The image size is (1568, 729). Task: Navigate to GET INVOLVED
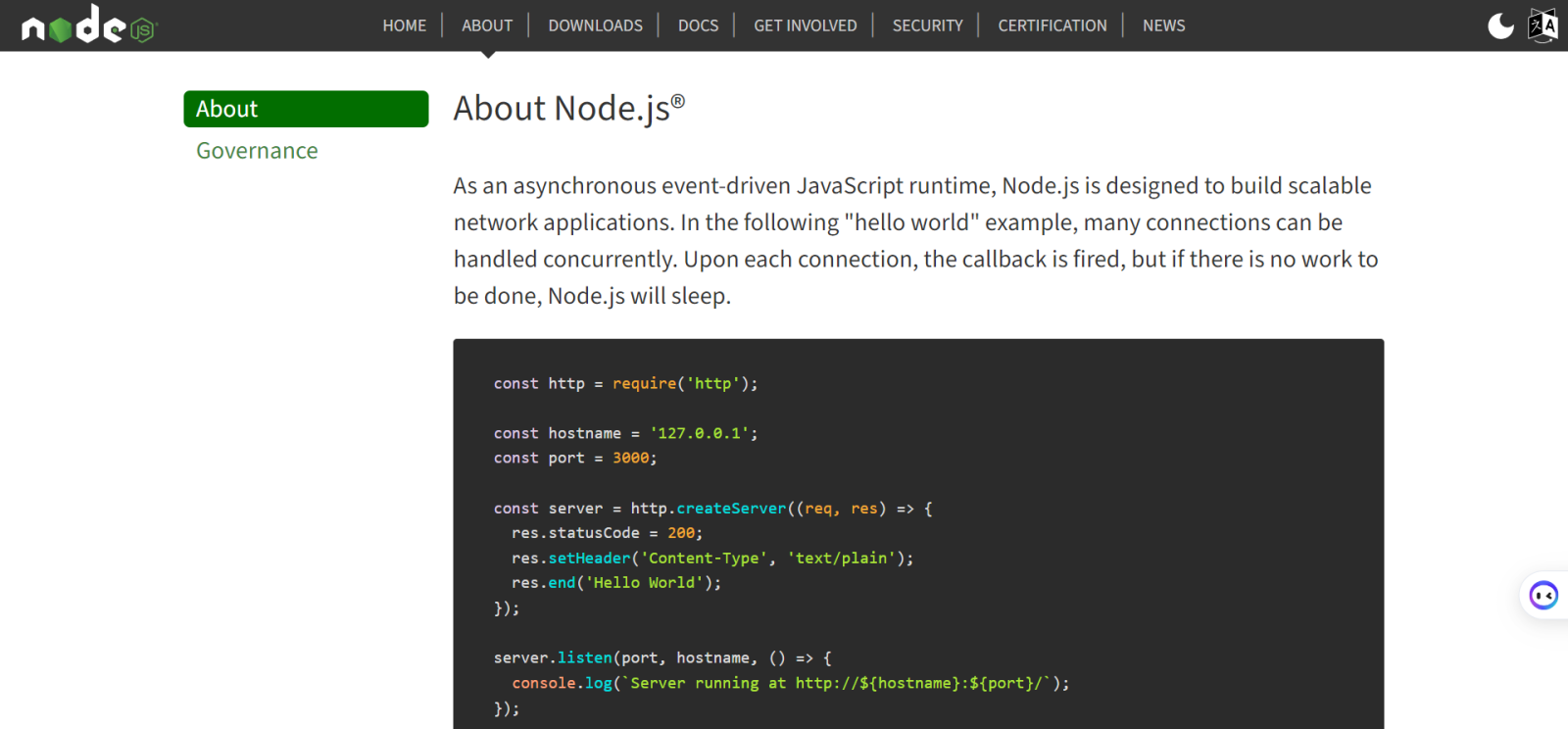(805, 25)
